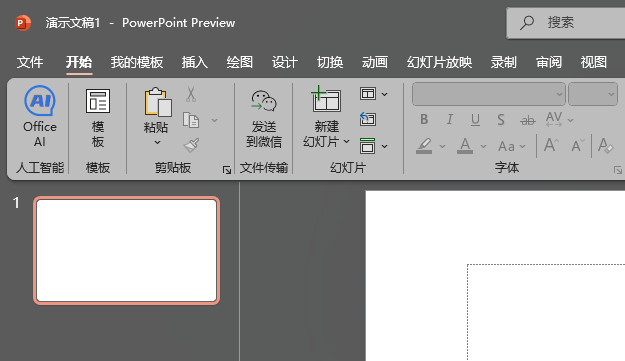
Task: Reset the slide with the reset icon
Action: pyautogui.click(x=368, y=119)
